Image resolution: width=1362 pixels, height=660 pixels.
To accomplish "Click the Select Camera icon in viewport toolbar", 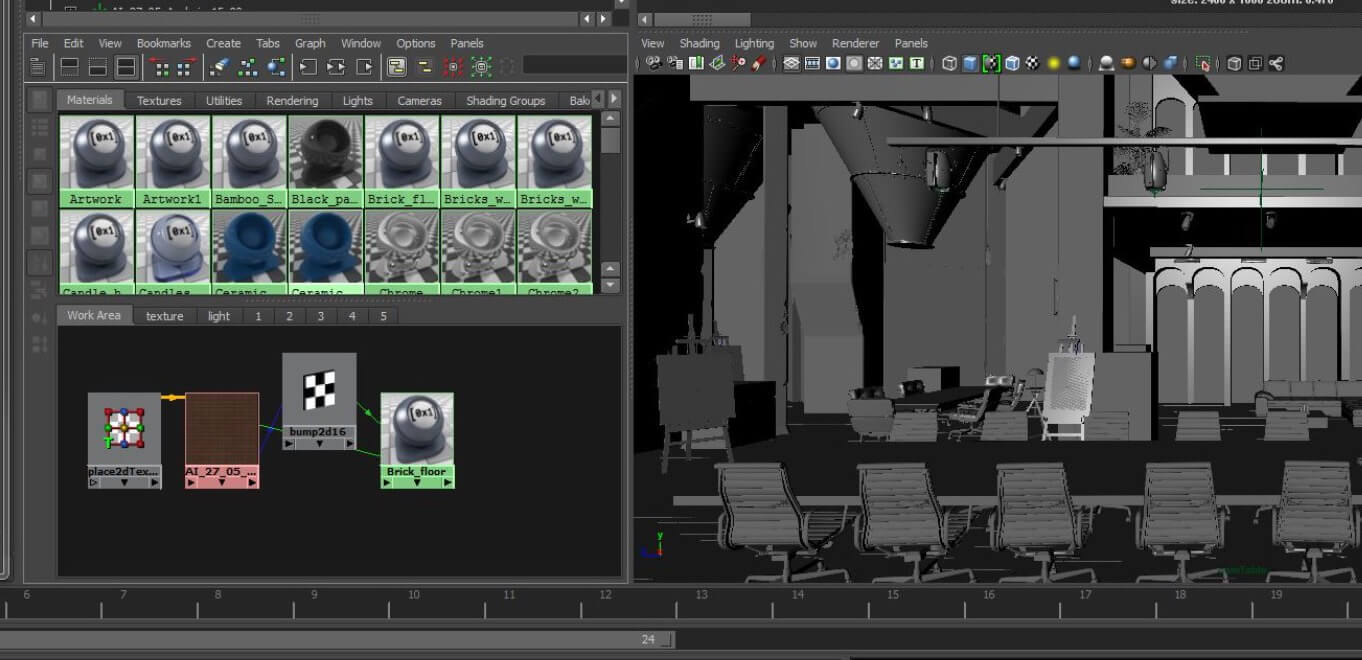I will (x=653, y=64).
